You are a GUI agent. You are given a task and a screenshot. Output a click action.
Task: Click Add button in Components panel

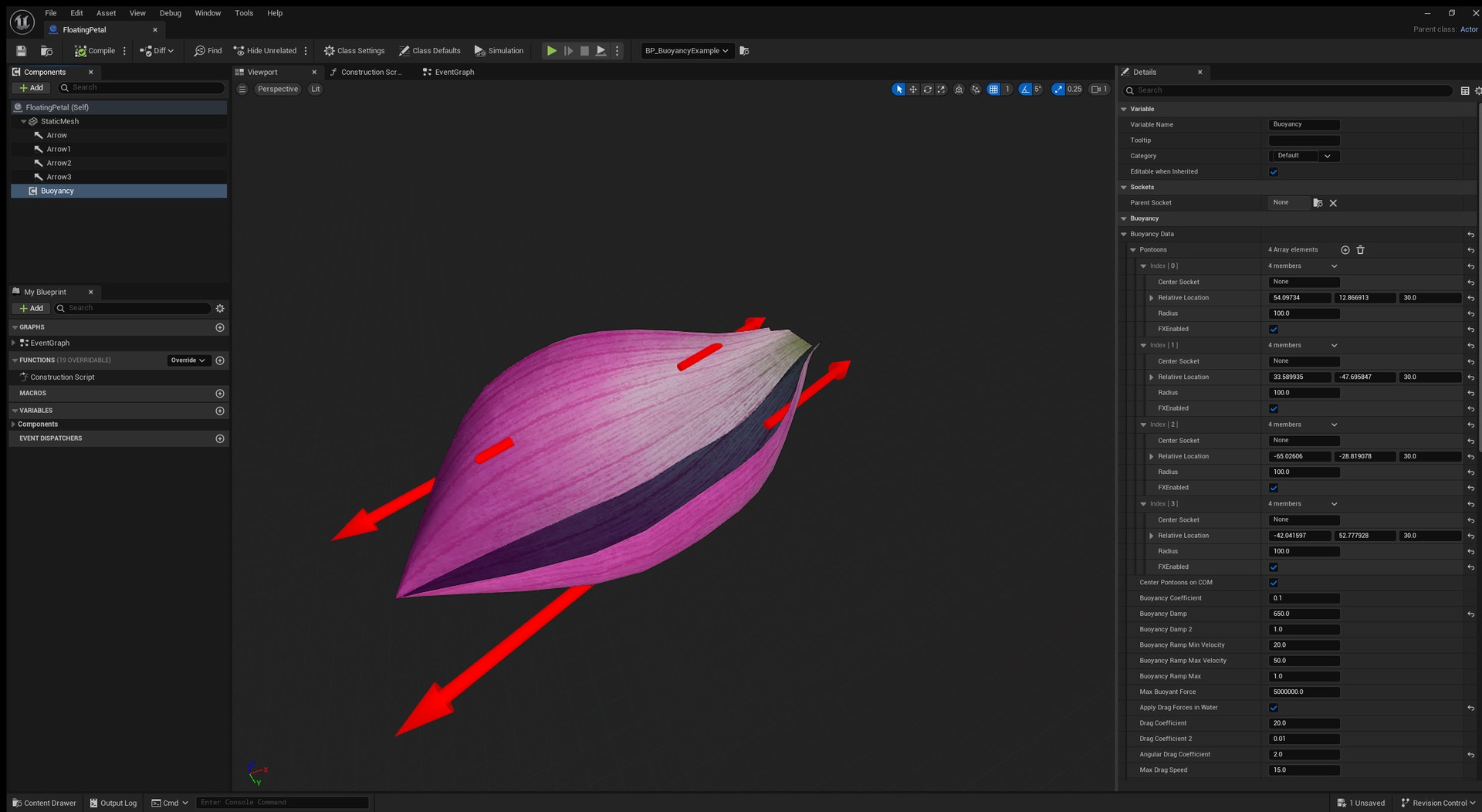tap(32, 88)
